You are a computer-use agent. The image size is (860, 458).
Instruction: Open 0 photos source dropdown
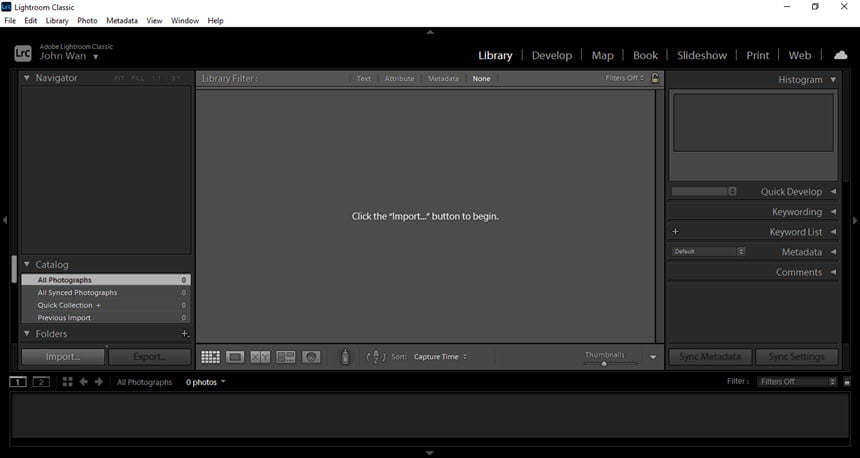coord(206,382)
